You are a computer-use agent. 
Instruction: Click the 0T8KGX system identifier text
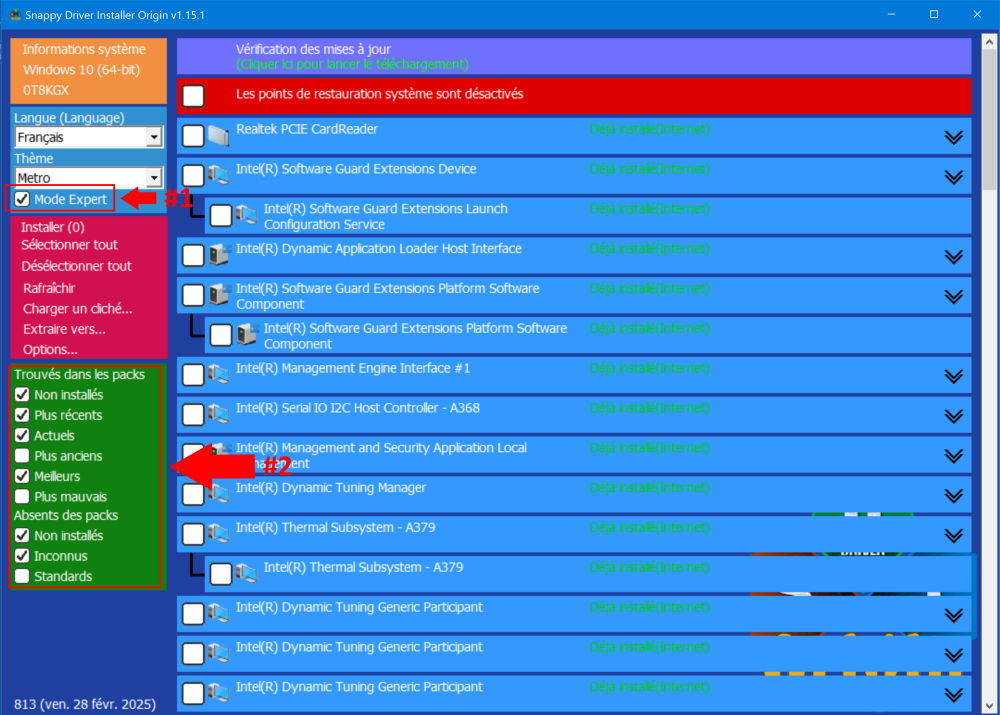click(x=46, y=90)
